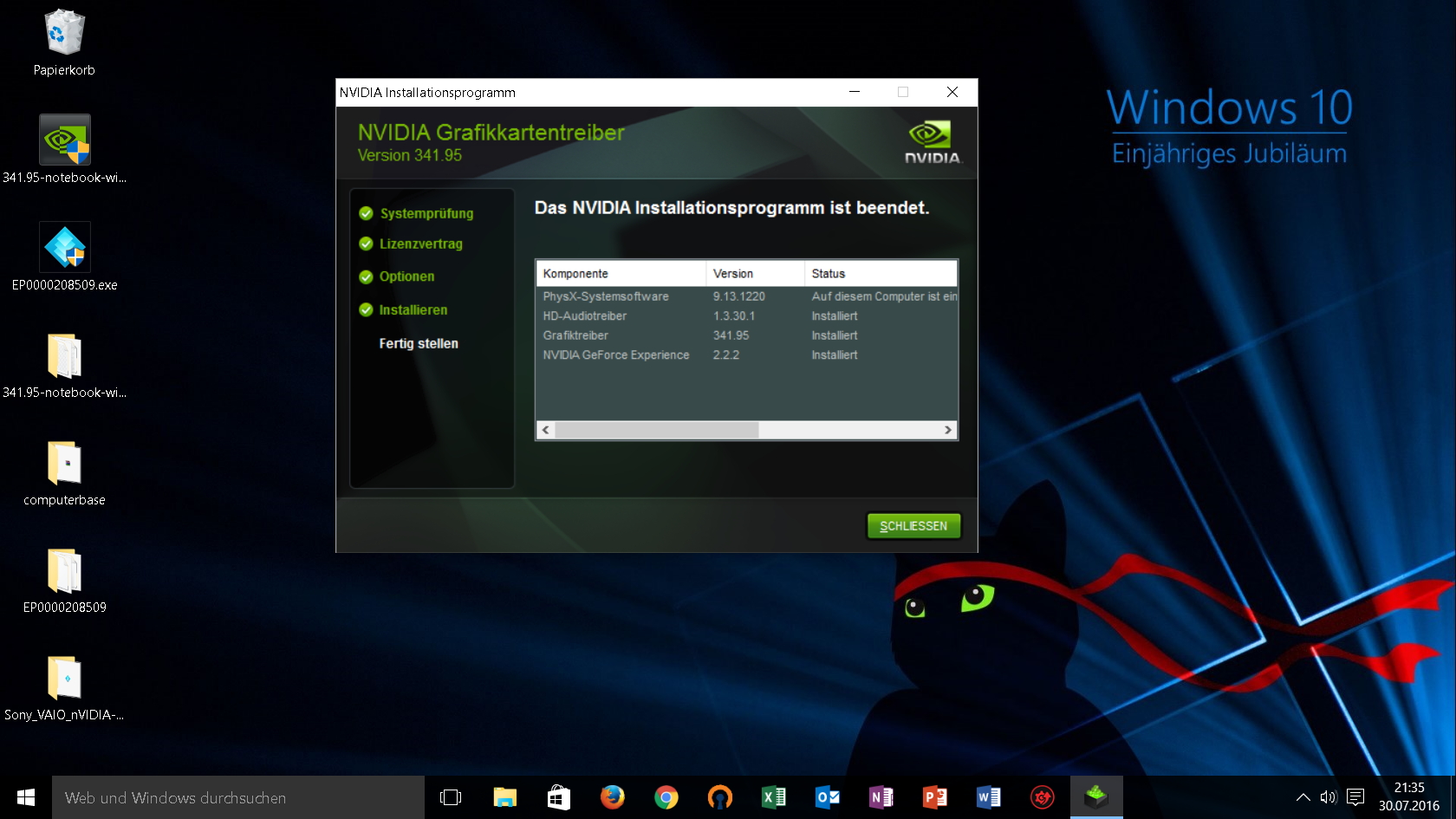This screenshot has height=819, width=1456.
Task: Select the computerbase folder icon
Action: (x=64, y=472)
